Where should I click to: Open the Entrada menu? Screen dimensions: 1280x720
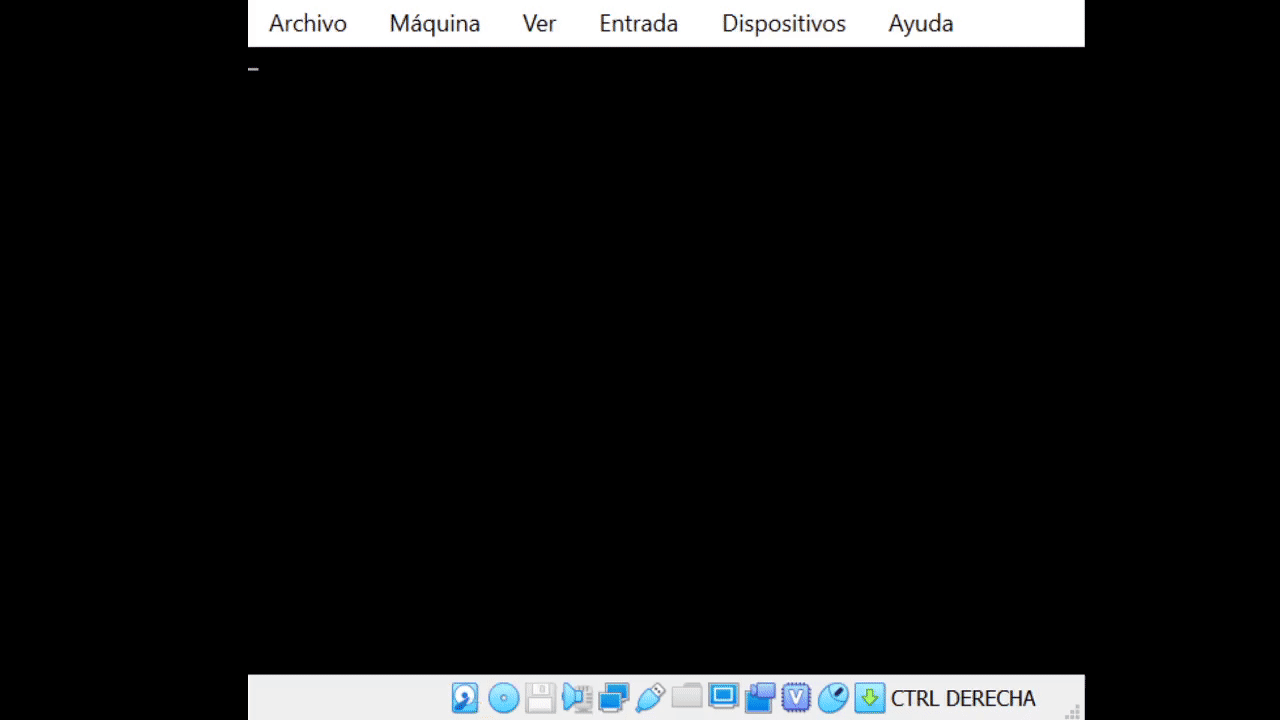[638, 24]
